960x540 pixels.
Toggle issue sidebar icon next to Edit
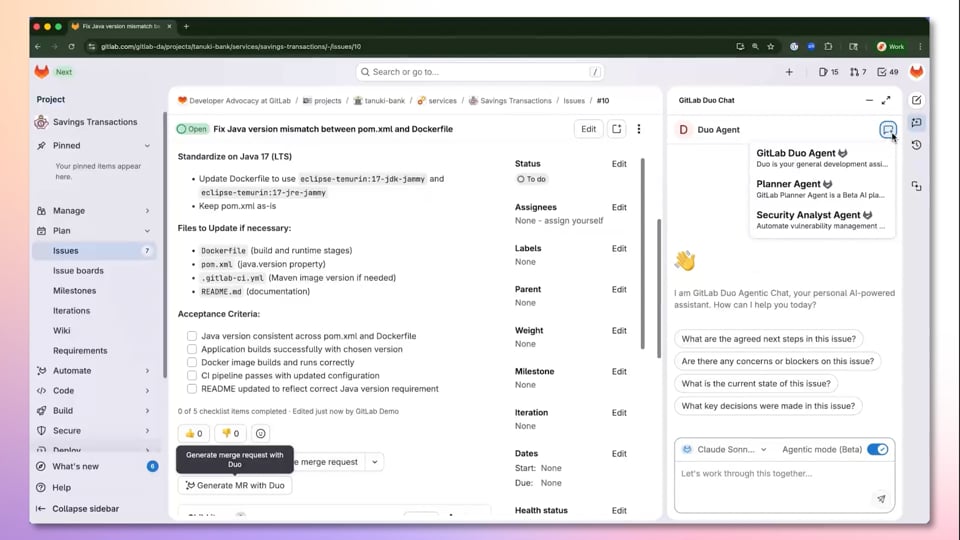[x=617, y=129]
